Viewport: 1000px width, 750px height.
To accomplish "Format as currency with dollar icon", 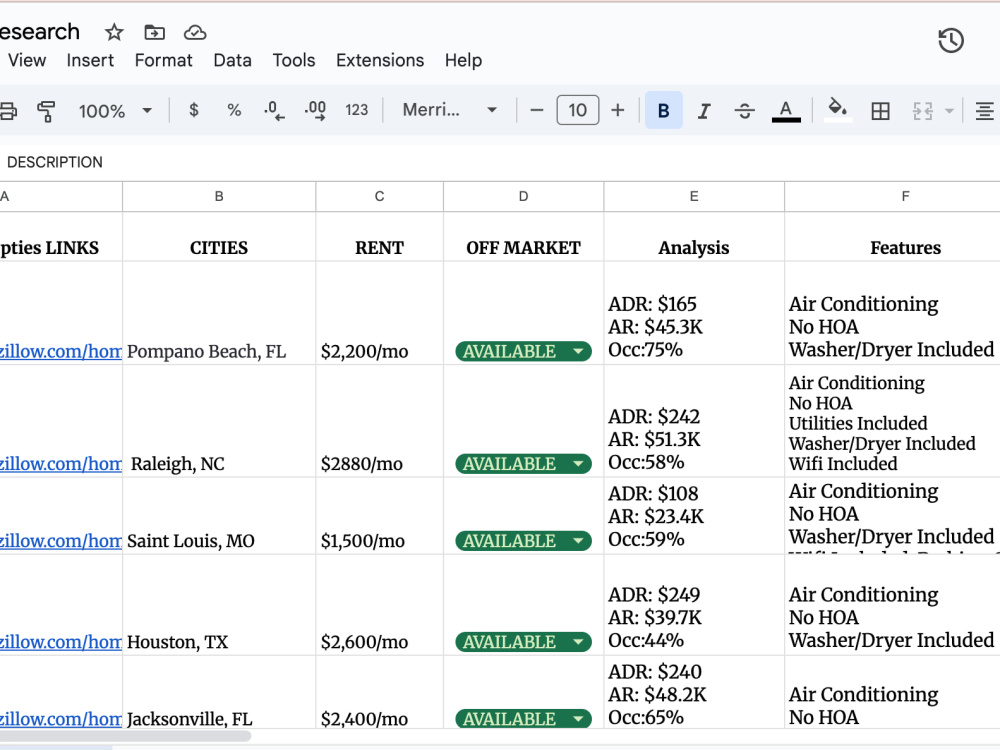I will tap(194, 110).
